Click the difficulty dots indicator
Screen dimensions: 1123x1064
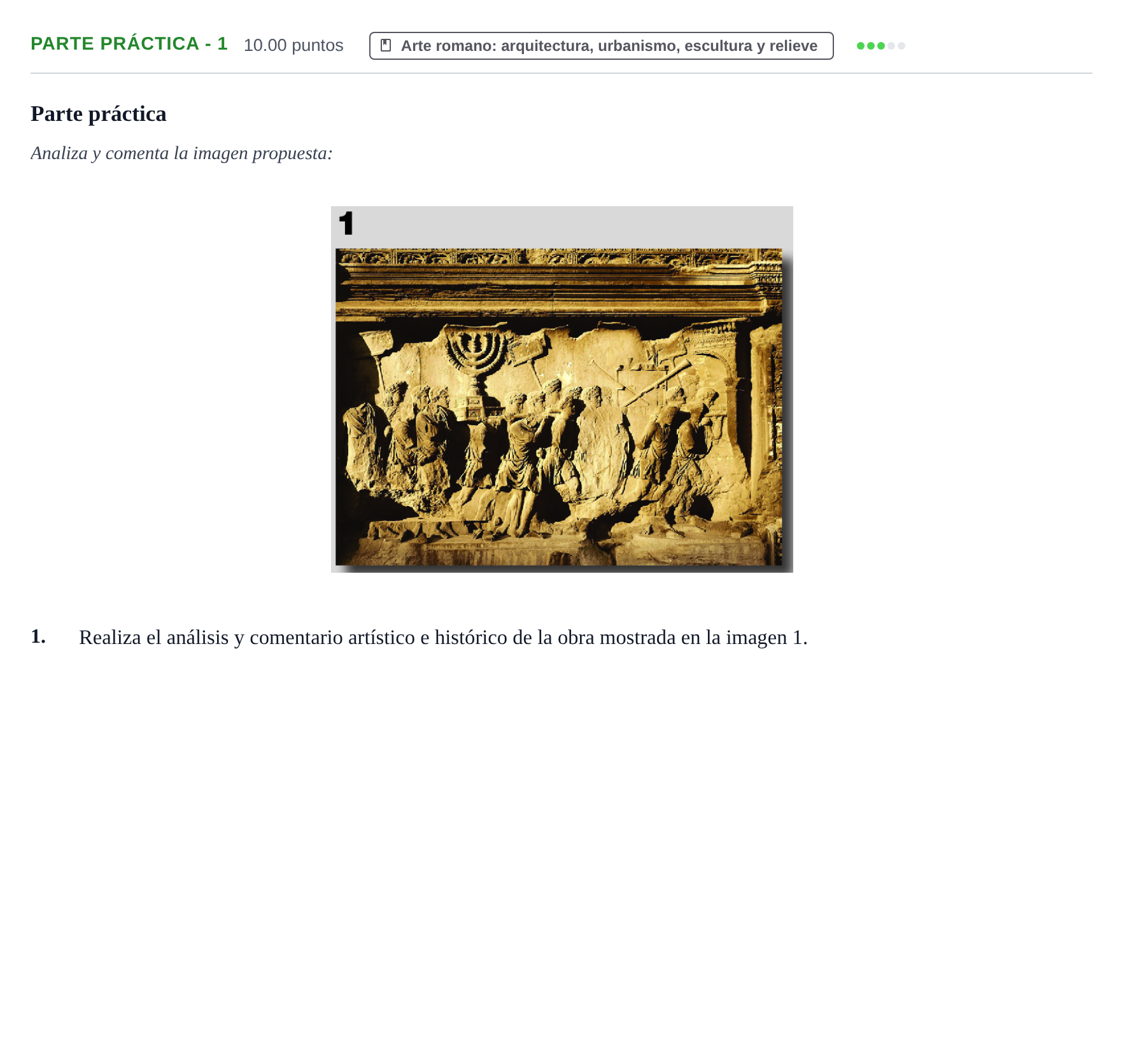pyautogui.click(x=880, y=46)
